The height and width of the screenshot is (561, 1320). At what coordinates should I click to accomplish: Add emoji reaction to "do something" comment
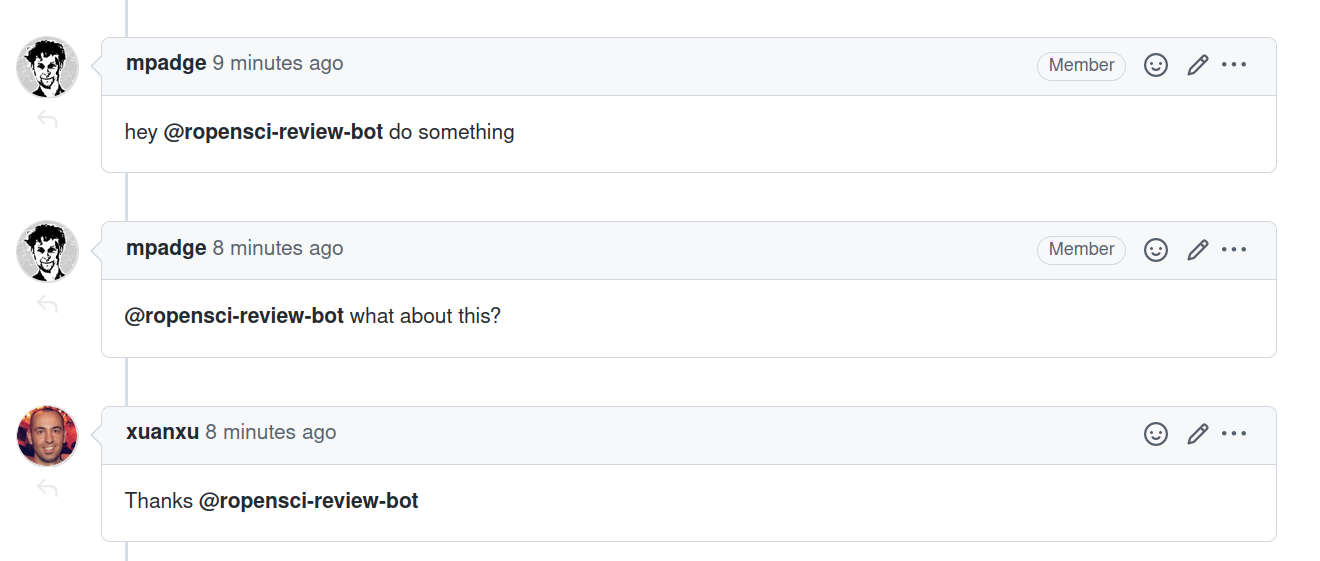tap(1156, 65)
